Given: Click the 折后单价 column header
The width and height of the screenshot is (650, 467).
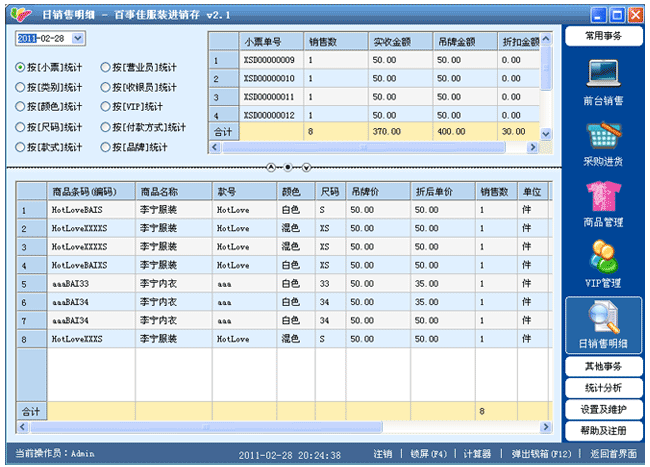Looking at the screenshot, I should (443, 192).
